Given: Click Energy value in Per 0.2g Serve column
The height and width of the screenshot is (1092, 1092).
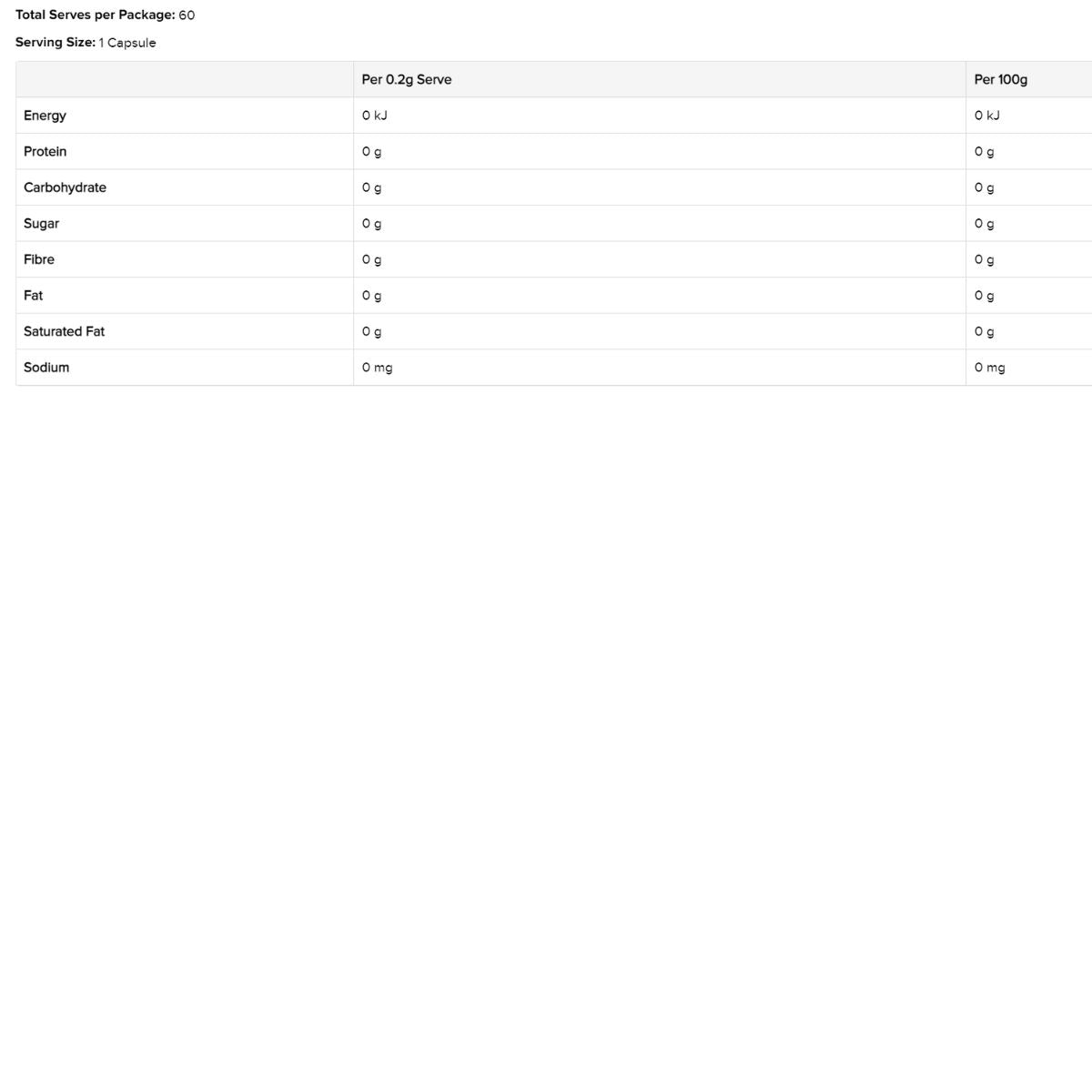Looking at the screenshot, I should coord(374,116).
